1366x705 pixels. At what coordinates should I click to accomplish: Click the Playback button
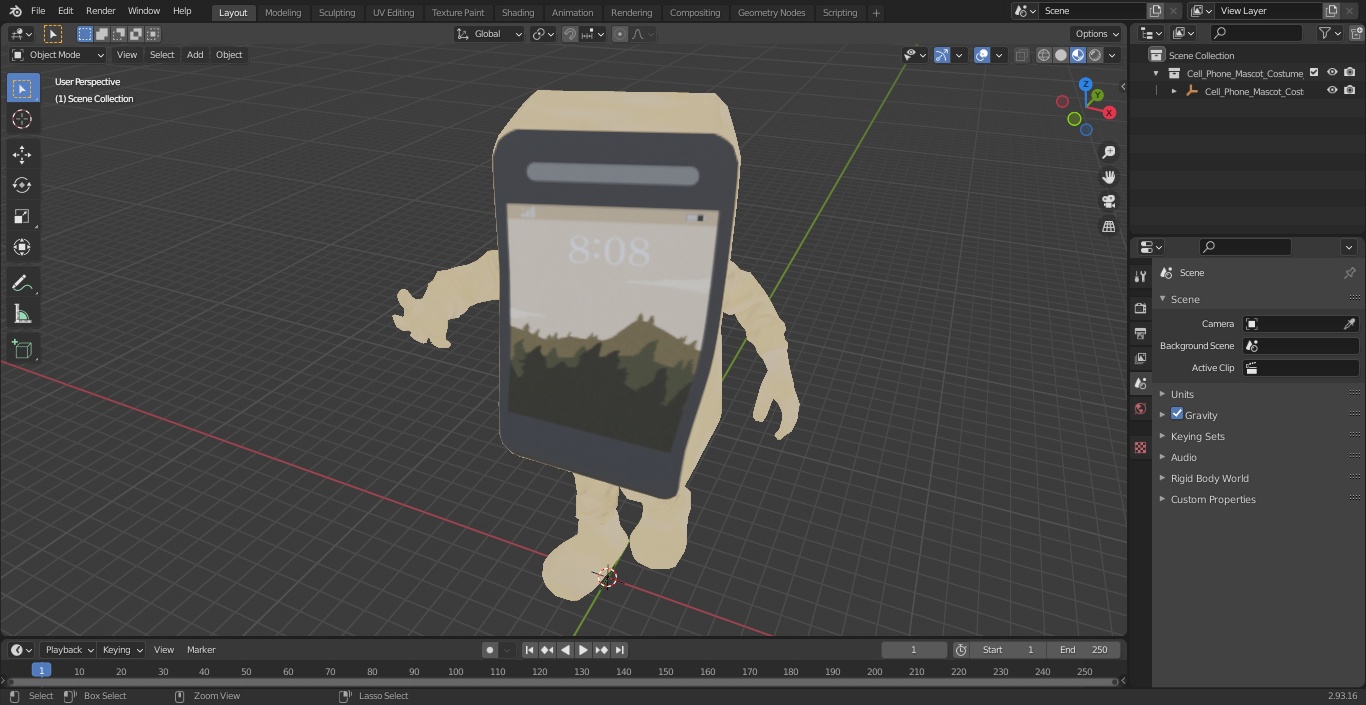click(x=69, y=650)
